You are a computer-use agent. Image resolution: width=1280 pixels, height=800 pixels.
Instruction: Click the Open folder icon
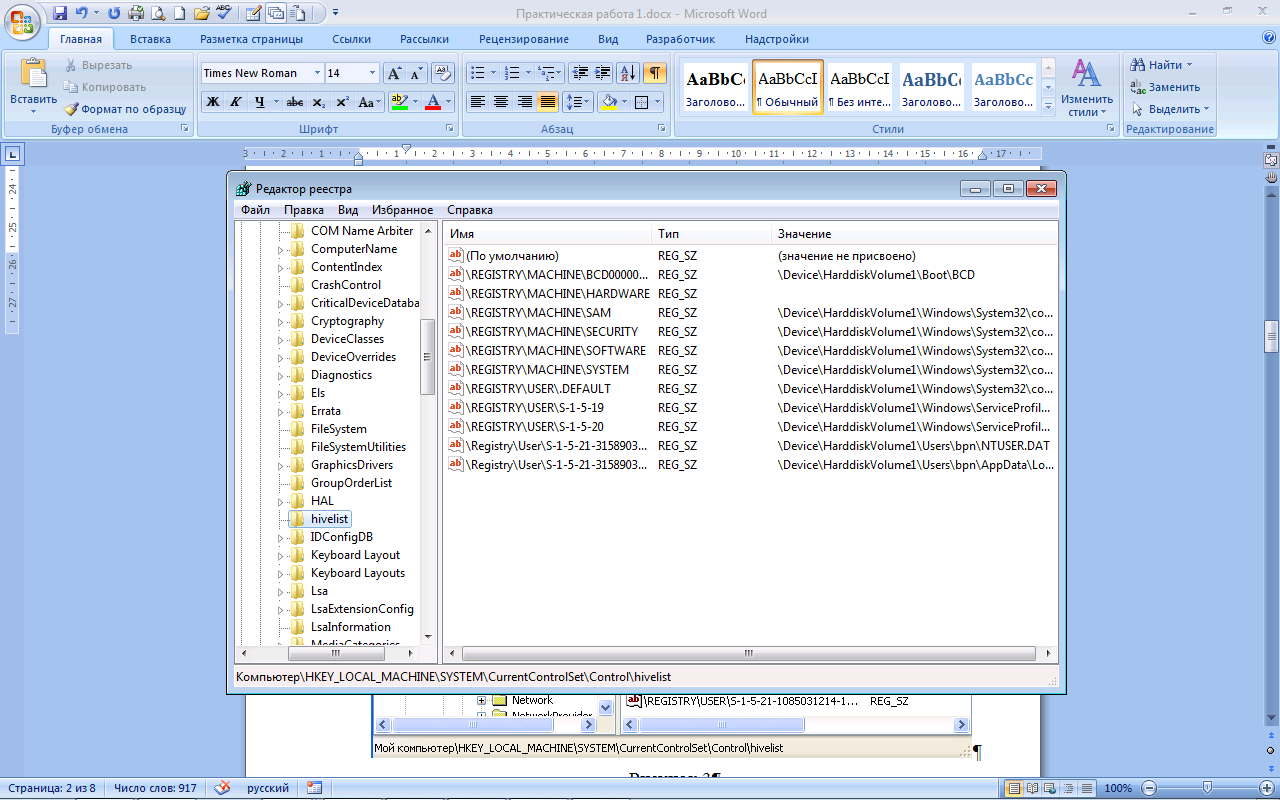(201, 13)
